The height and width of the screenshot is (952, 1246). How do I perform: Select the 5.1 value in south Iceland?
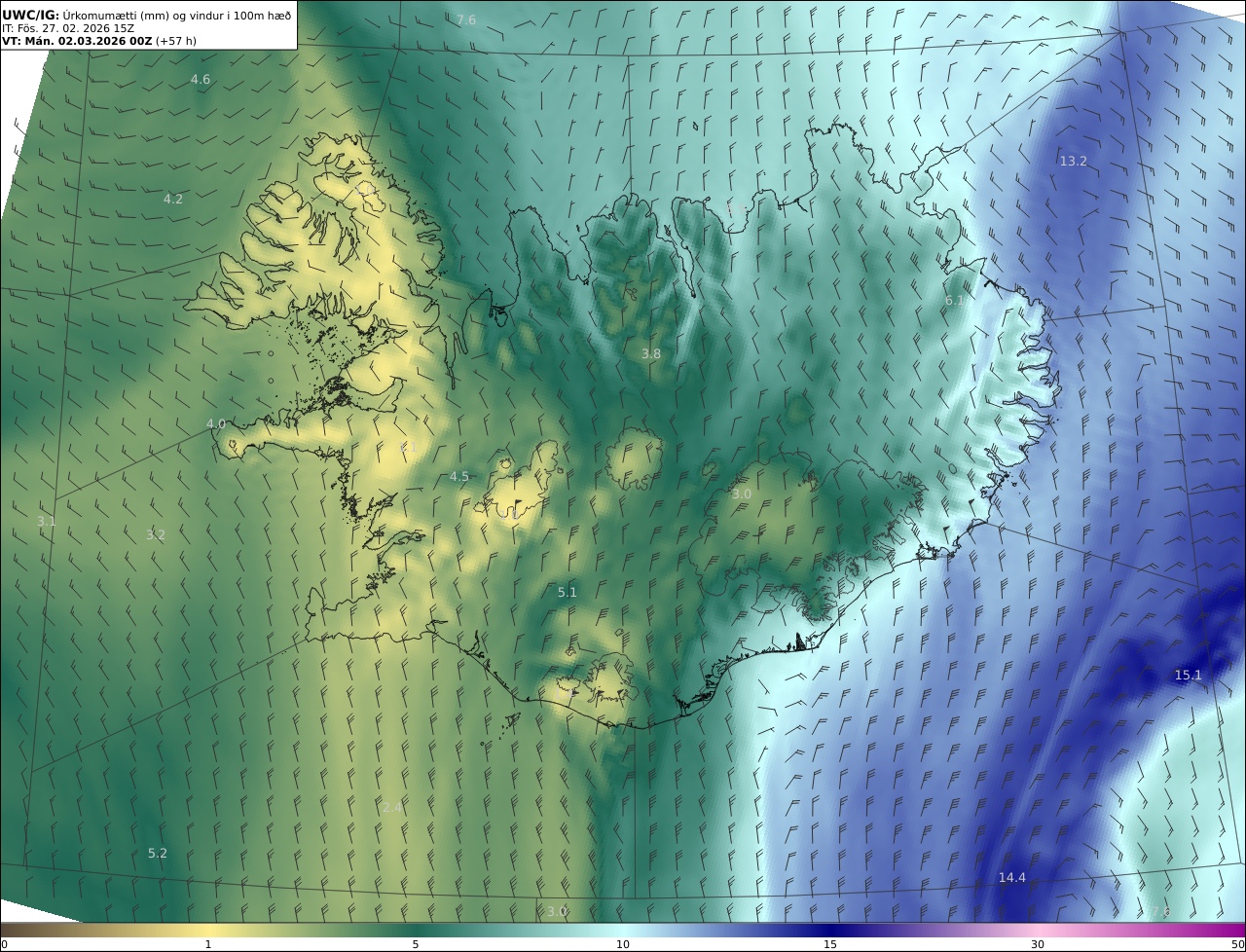pyautogui.click(x=568, y=591)
